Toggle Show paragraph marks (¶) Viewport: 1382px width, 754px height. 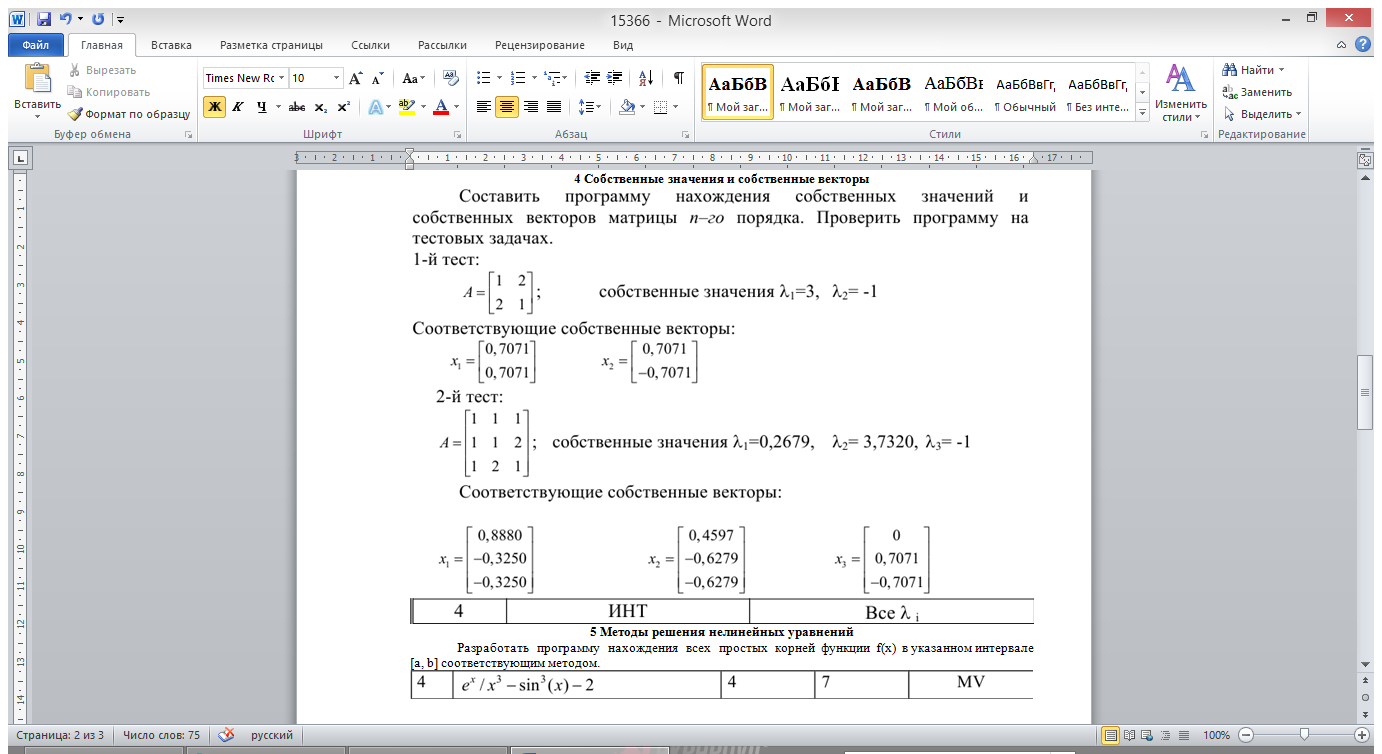click(679, 78)
